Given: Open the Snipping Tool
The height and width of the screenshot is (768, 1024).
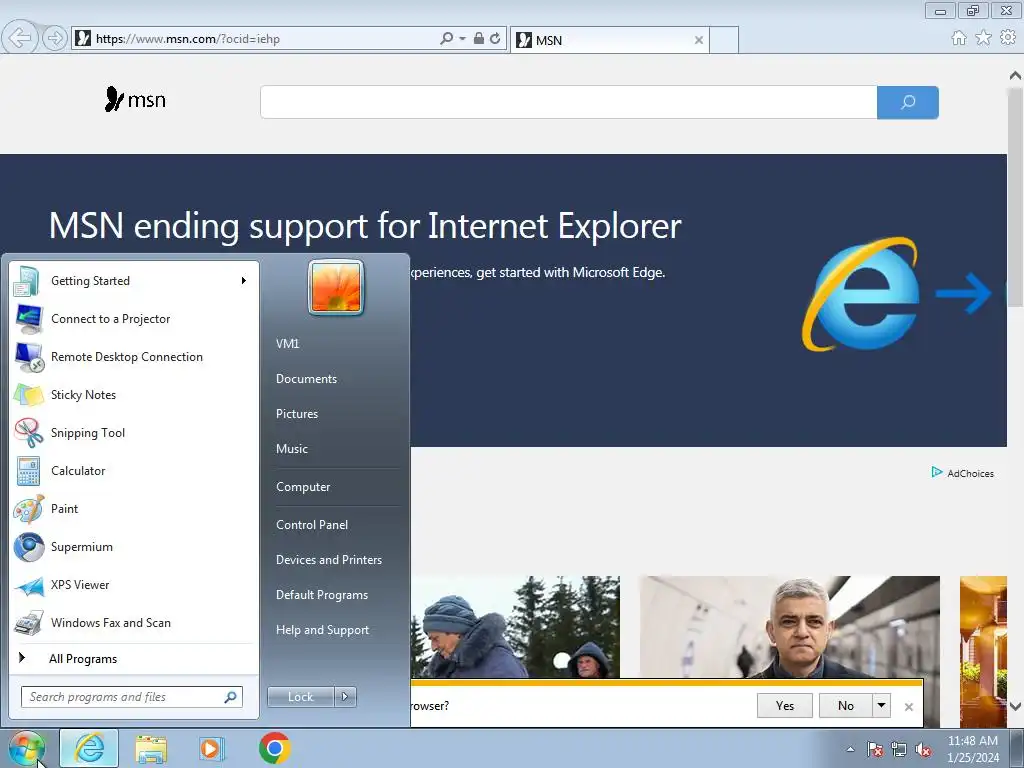Looking at the screenshot, I should point(134,432).
